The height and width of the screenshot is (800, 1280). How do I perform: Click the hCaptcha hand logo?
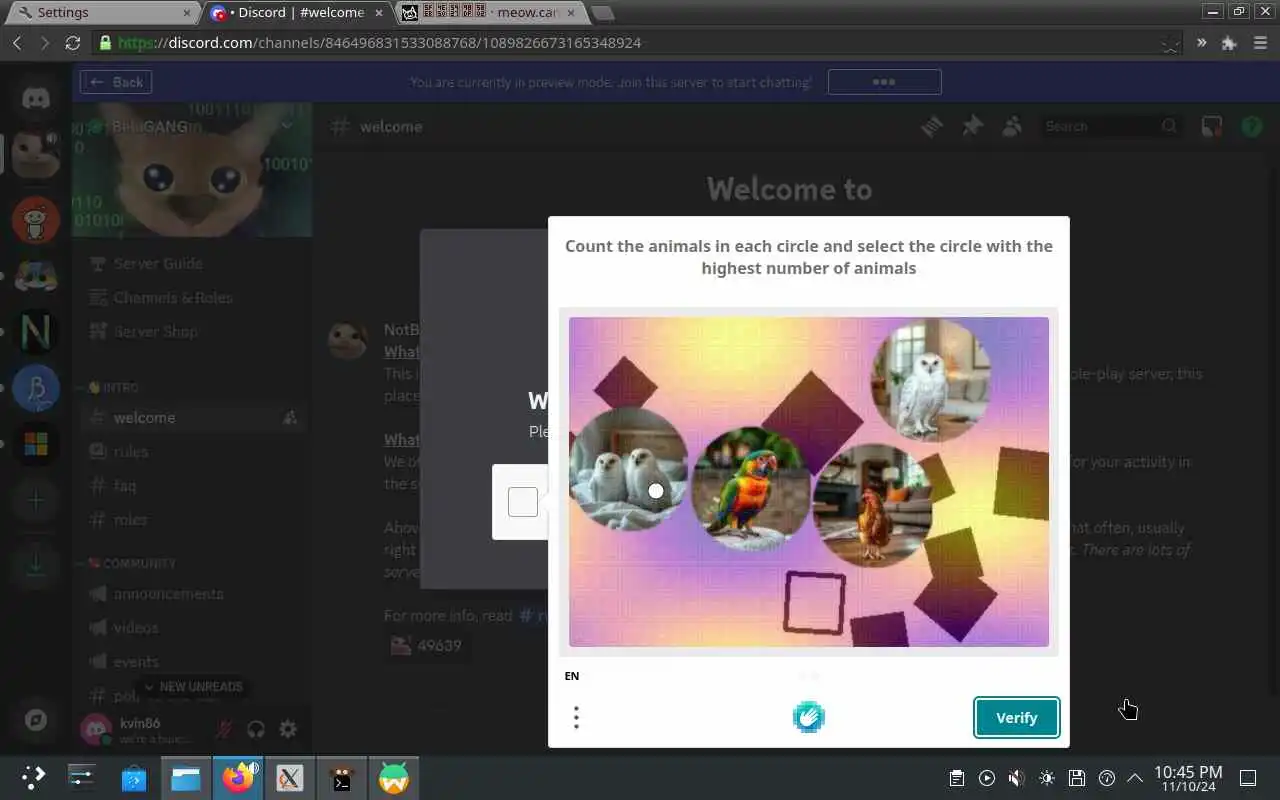tap(809, 717)
